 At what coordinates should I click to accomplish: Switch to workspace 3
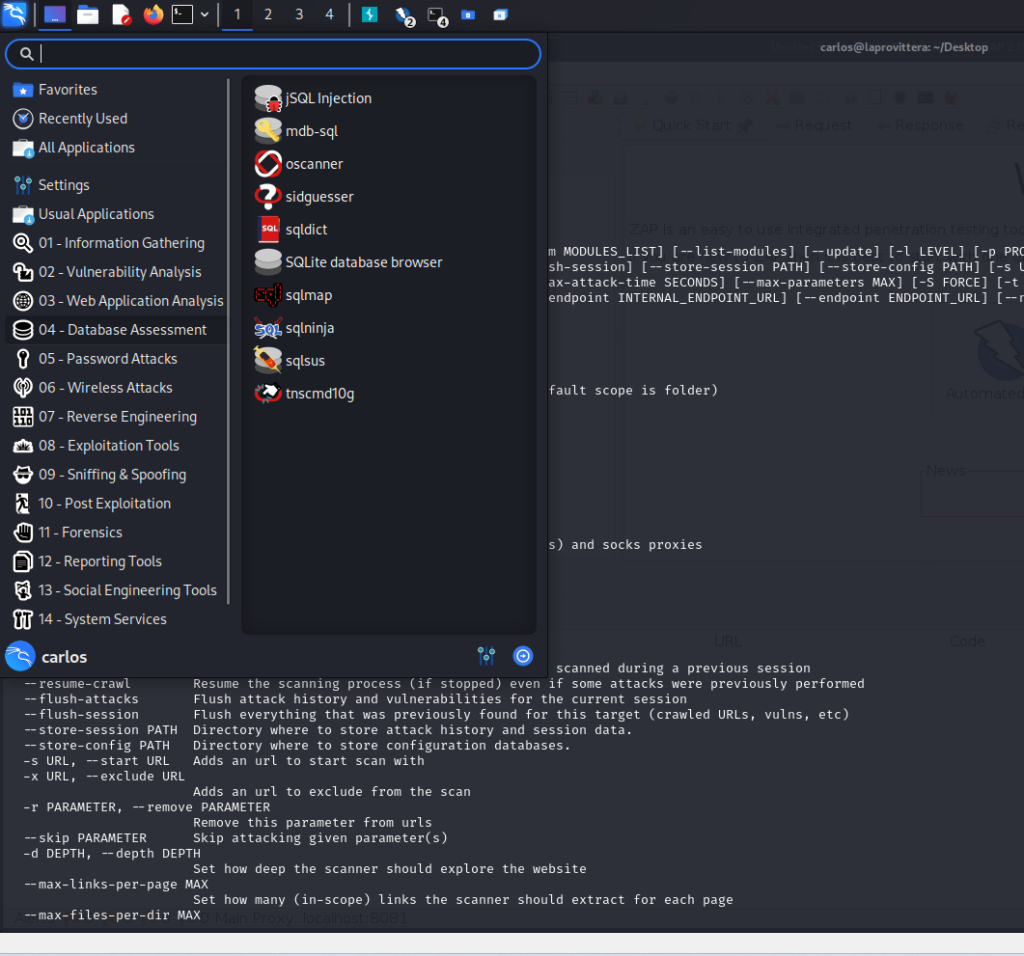299,15
